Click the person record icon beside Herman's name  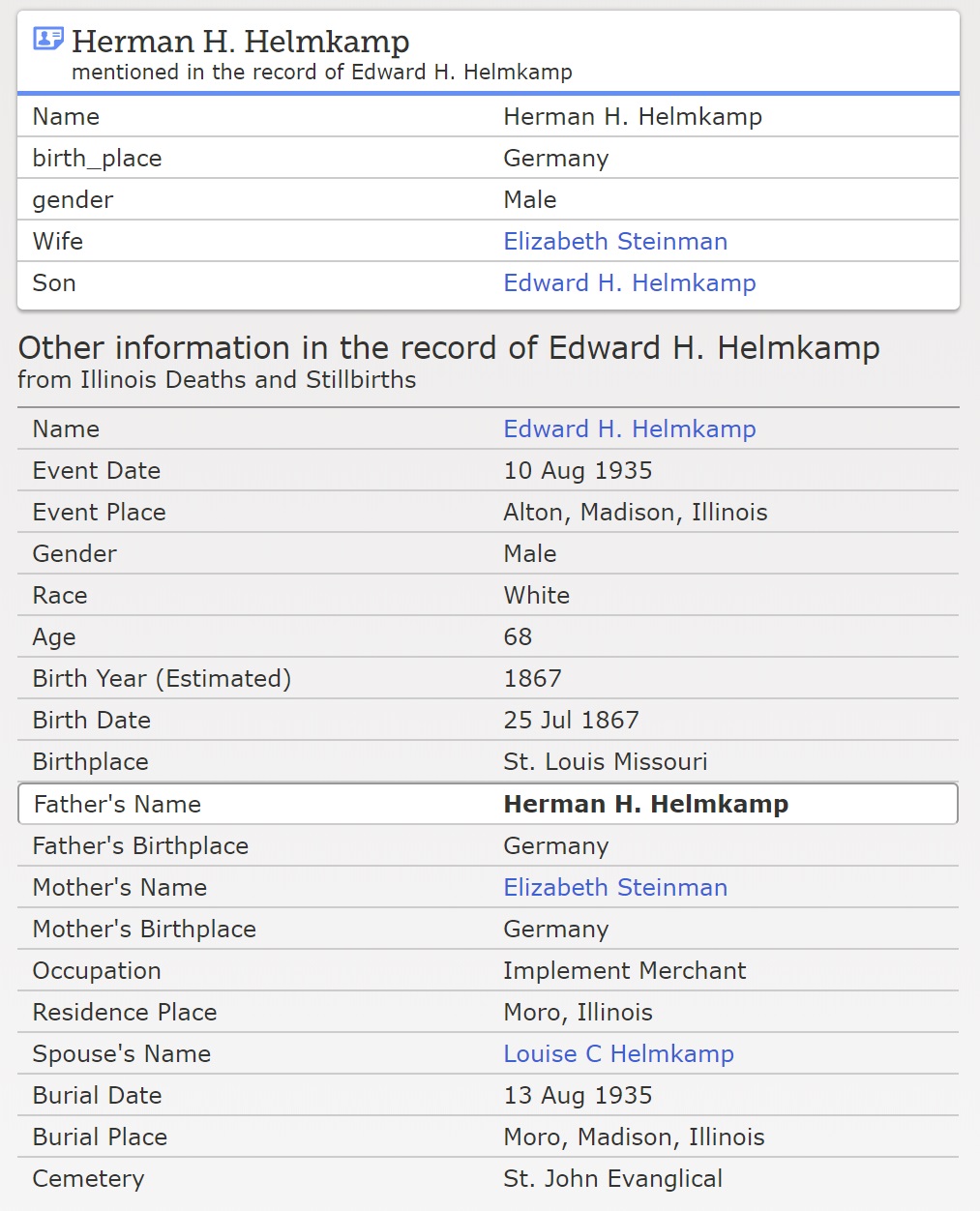point(47,40)
